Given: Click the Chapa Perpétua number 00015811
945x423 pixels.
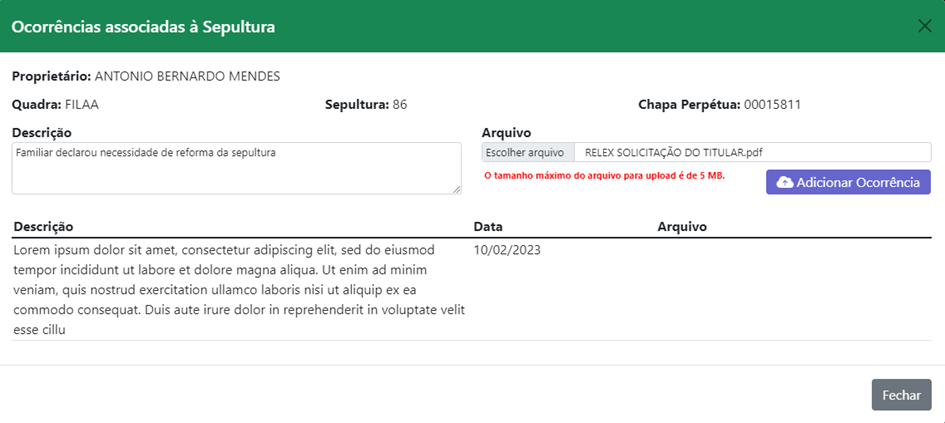Looking at the screenshot, I should (772, 105).
